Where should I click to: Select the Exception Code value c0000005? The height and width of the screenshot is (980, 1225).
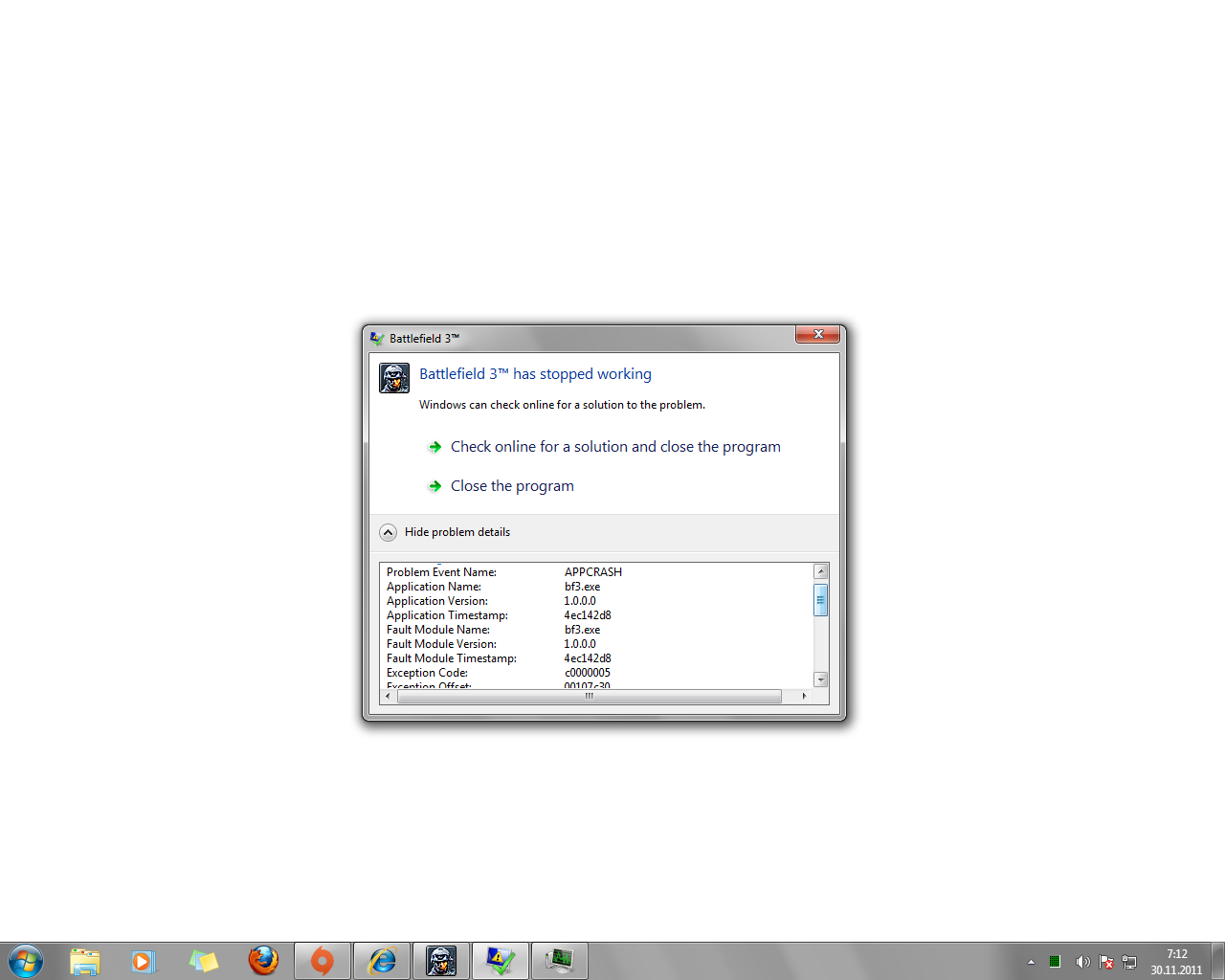click(587, 673)
